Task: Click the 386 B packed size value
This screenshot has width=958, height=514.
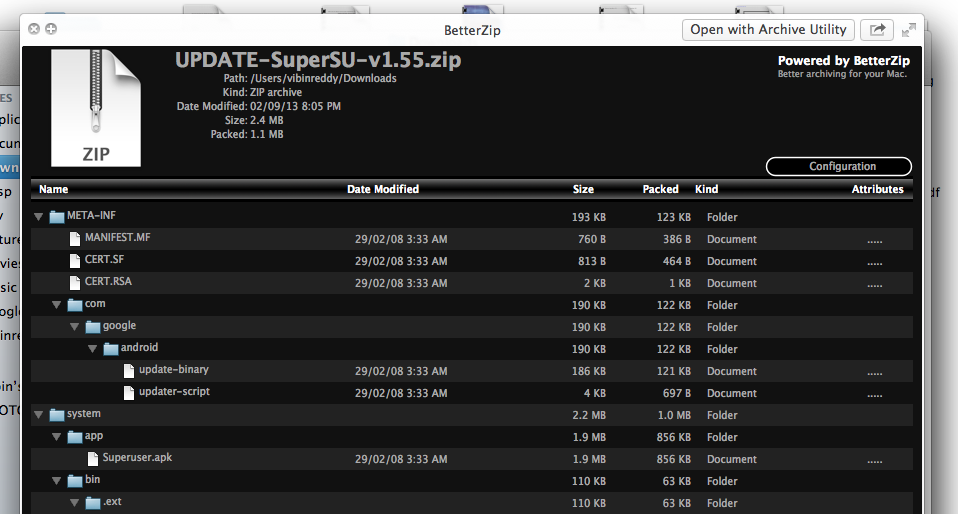Action: pyautogui.click(x=676, y=239)
